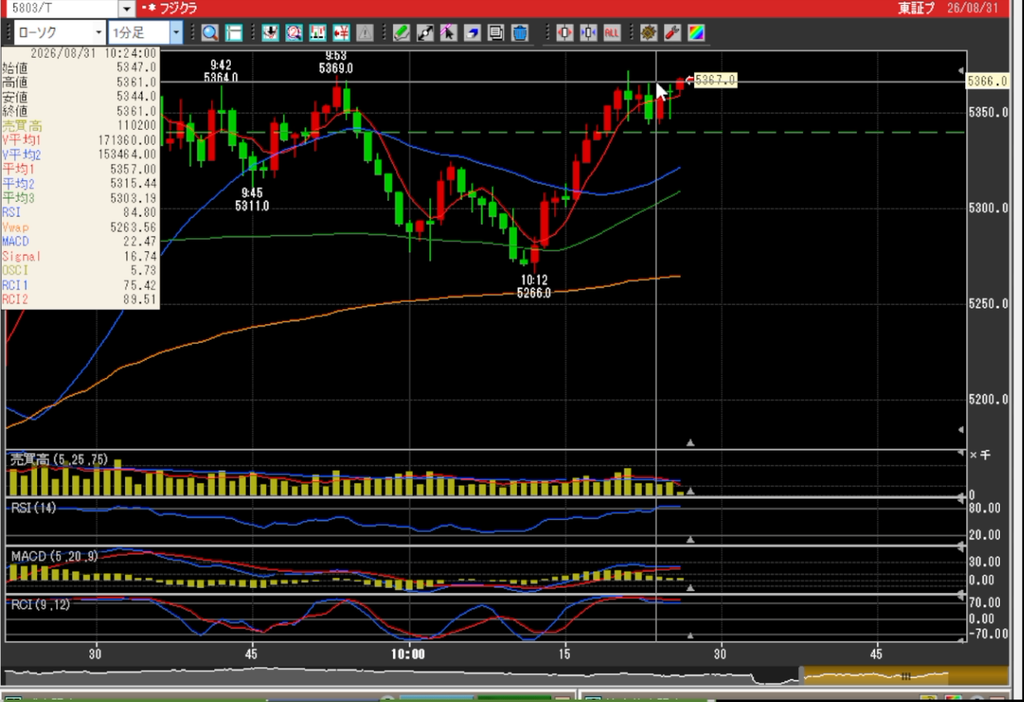
Task: Click the yen price icon
Action: tap(341, 33)
